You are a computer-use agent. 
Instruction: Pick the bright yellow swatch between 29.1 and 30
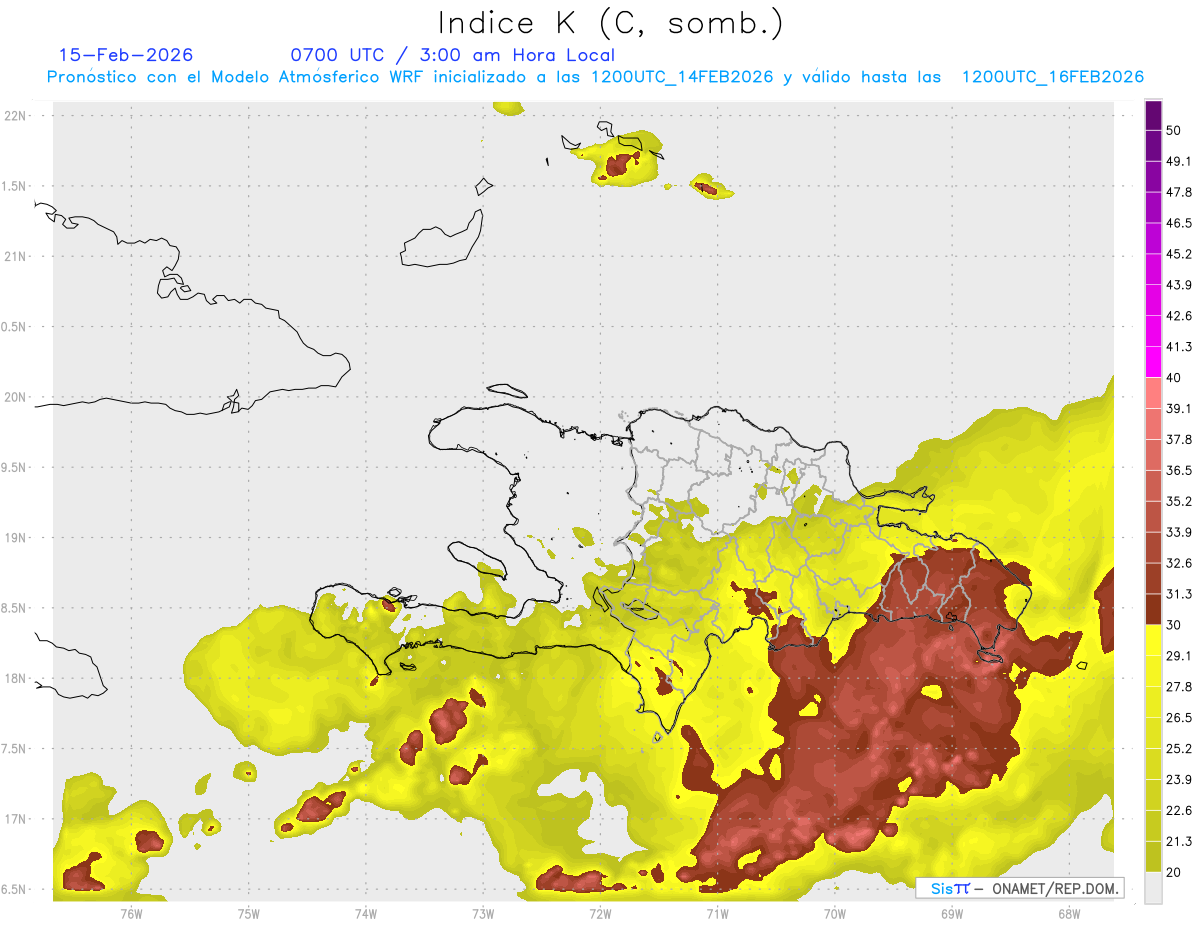point(1153,641)
